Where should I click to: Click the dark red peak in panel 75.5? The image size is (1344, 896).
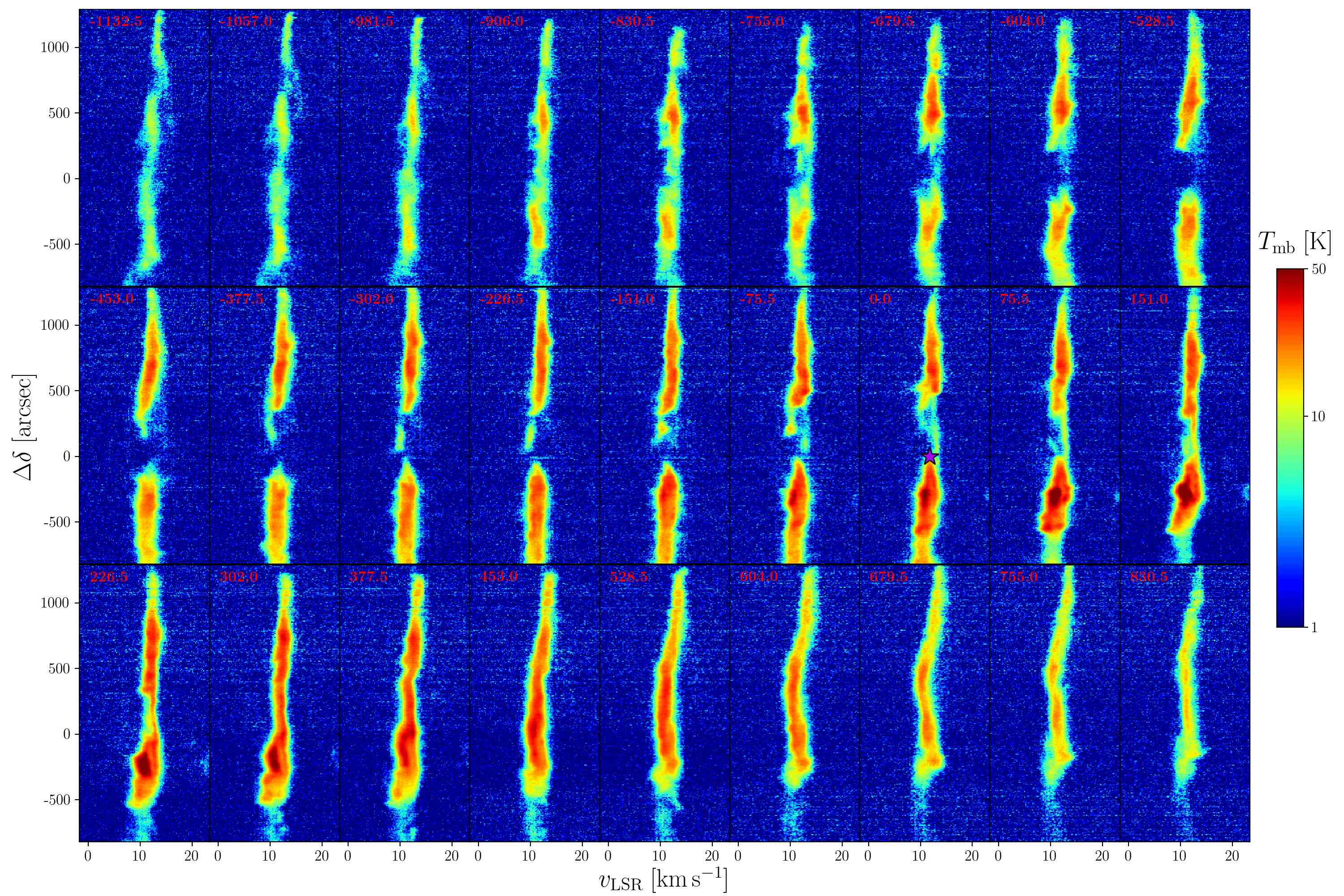tap(1054, 496)
